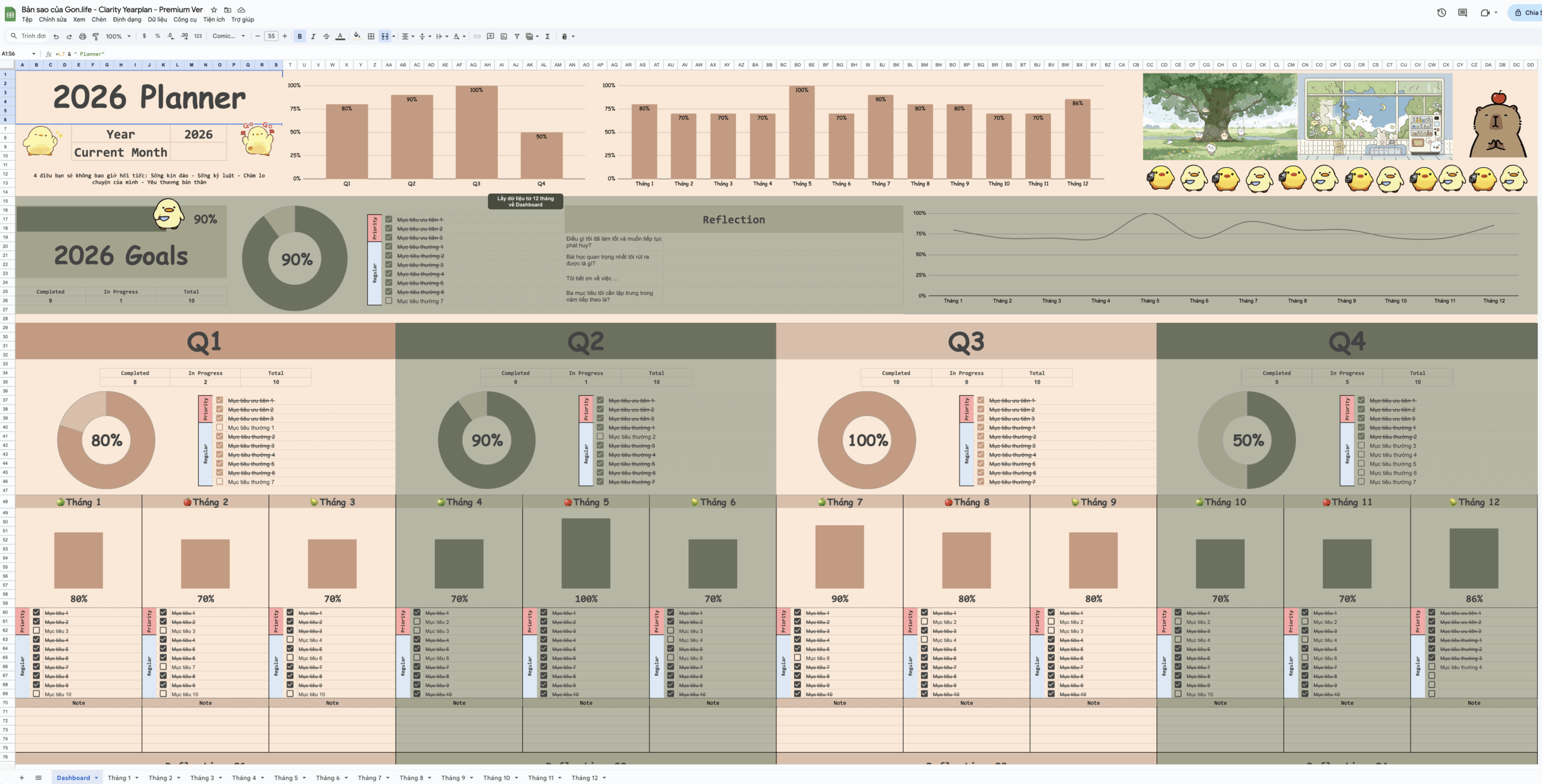
Task: Click the paint format icon
Action: [95, 36]
